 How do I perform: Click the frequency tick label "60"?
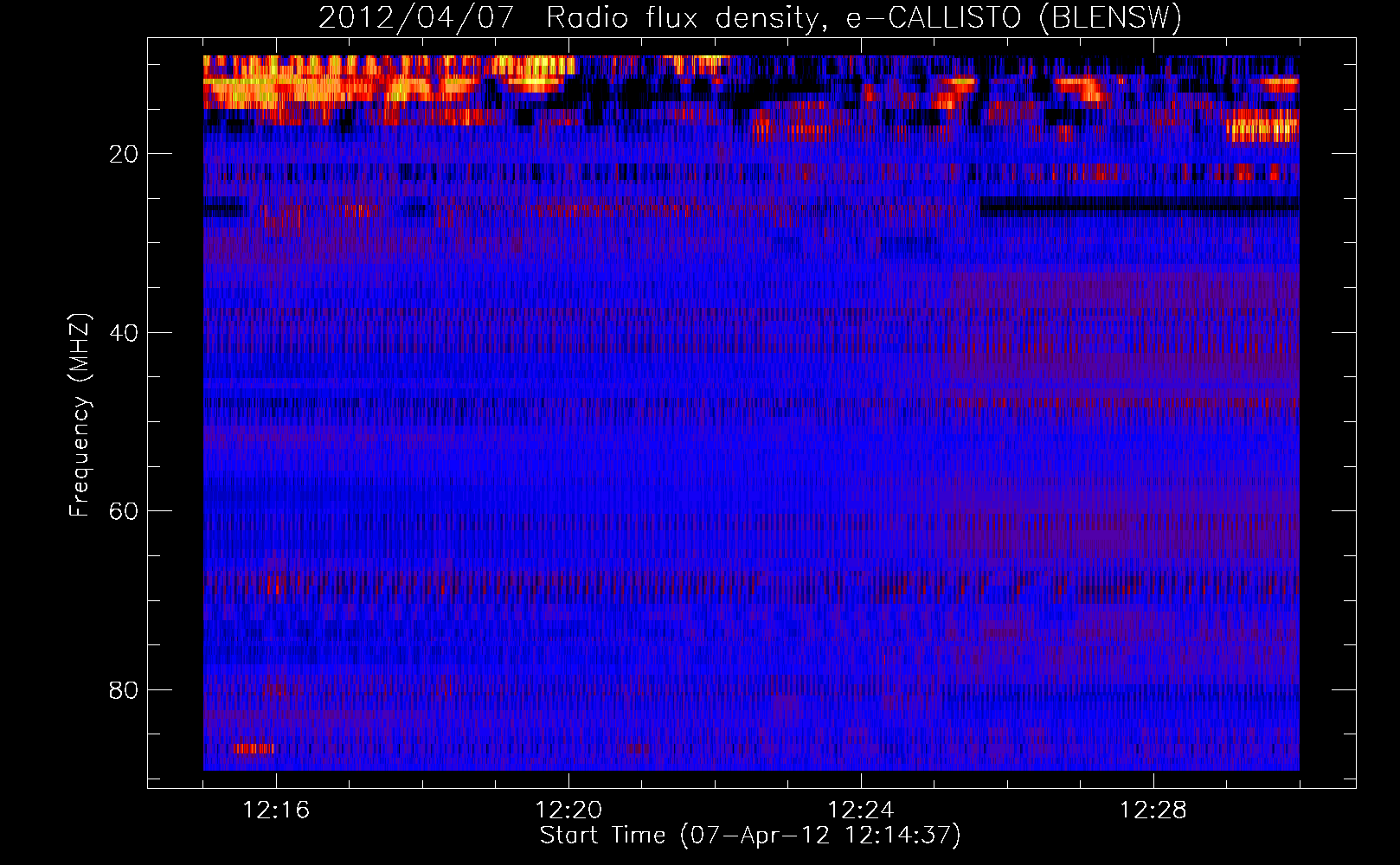click(x=124, y=511)
